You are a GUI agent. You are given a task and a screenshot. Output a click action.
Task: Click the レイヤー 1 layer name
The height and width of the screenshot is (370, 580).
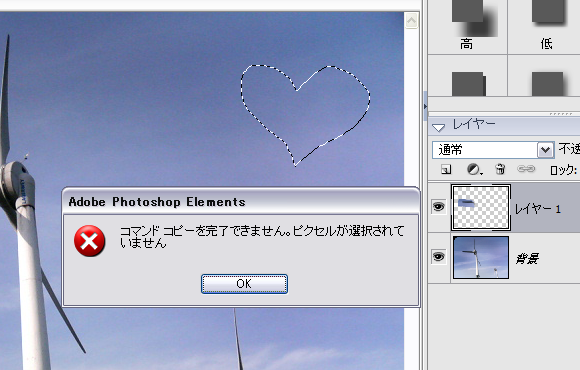point(538,209)
